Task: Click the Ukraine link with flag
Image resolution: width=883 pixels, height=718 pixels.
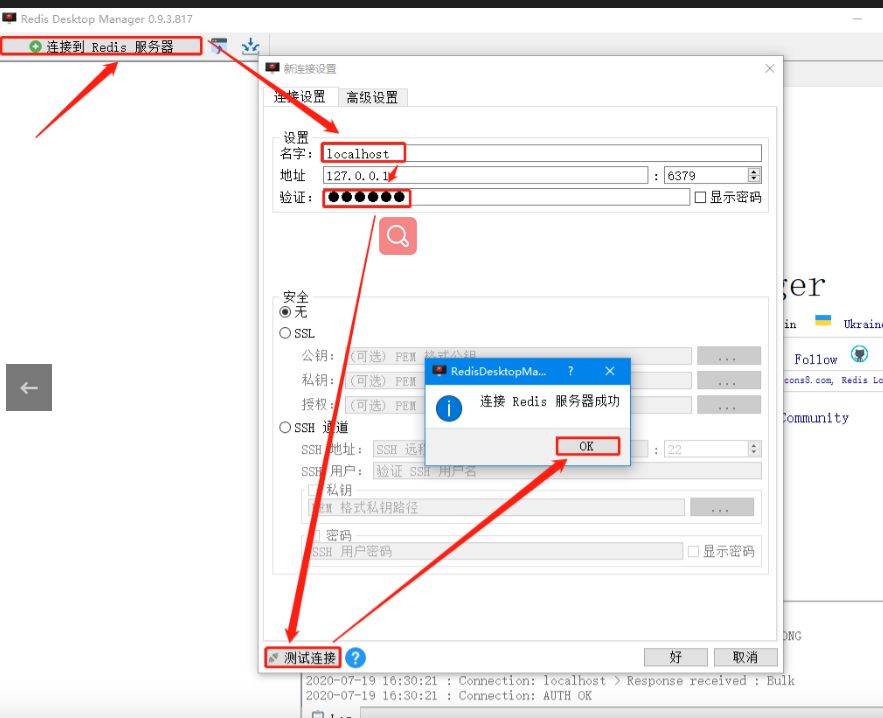Action: [x=863, y=324]
